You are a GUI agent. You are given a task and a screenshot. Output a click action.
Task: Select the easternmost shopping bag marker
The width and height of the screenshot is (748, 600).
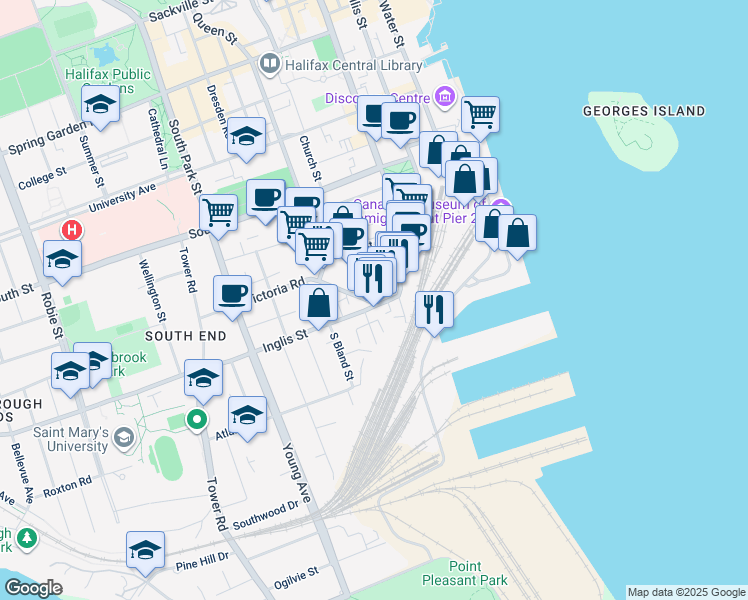click(x=517, y=232)
